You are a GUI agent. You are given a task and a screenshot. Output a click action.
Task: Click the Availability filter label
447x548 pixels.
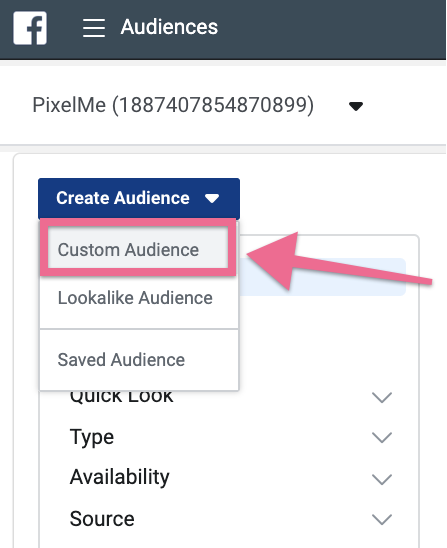coord(120,477)
